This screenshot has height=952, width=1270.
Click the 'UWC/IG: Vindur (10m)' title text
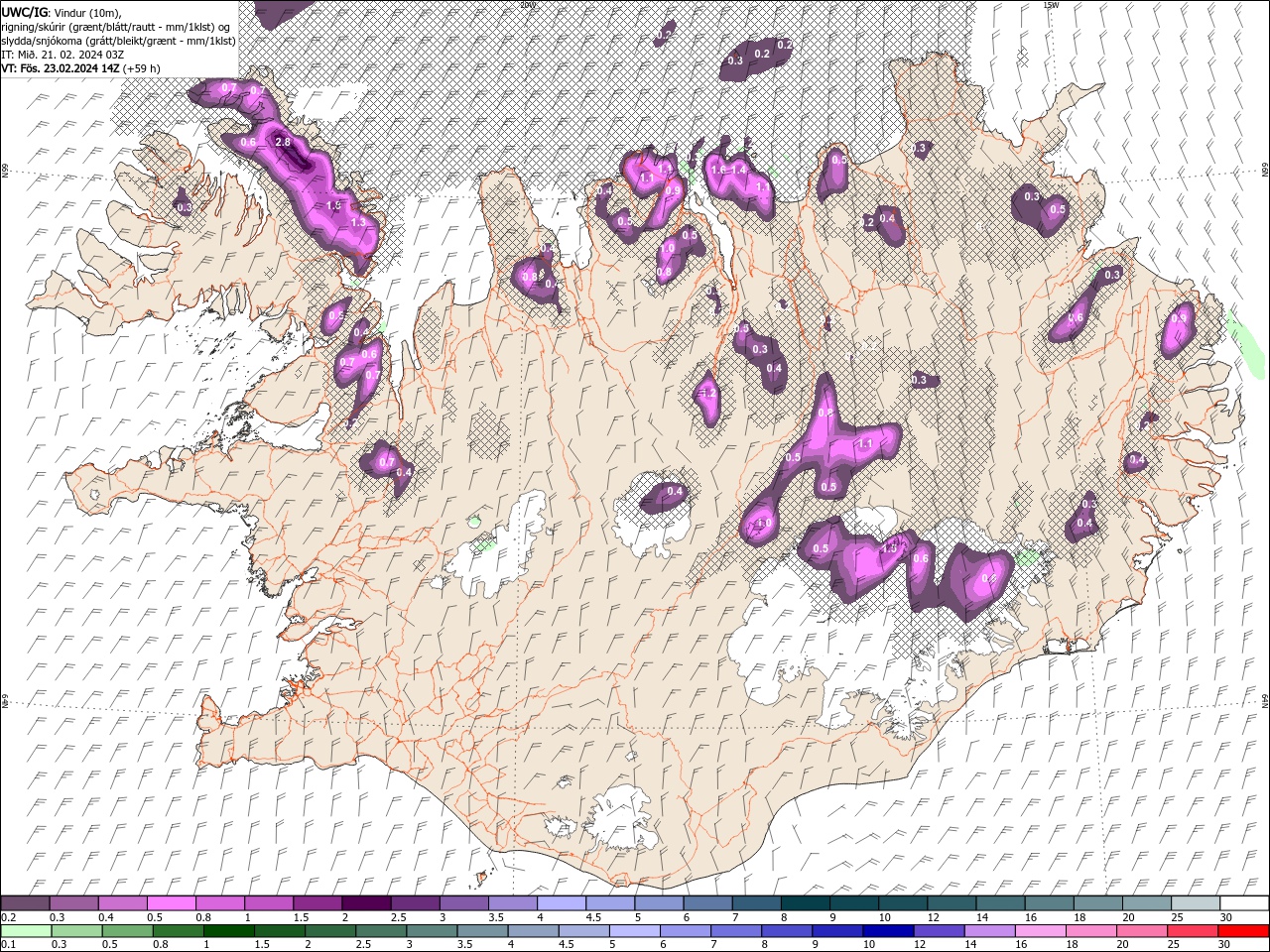pyautogui.click(x=62, y=12)
